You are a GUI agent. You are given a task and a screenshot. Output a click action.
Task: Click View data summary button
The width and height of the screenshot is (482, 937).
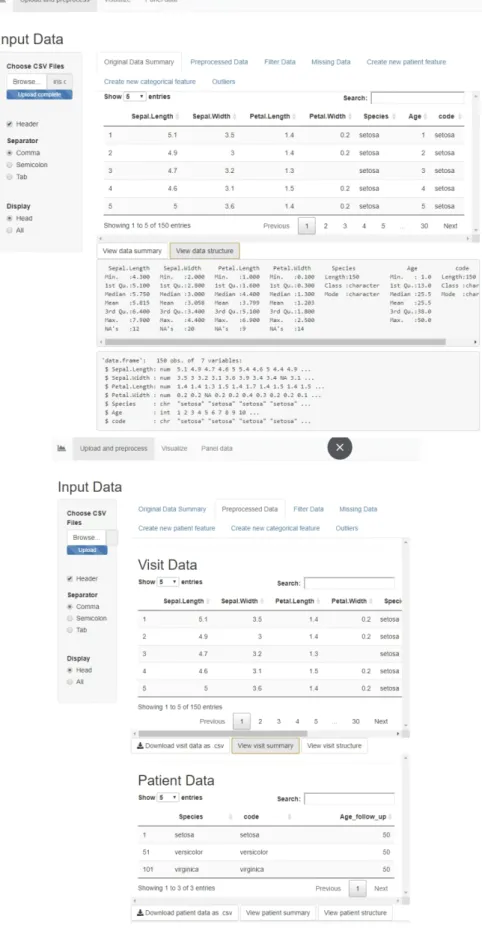132,251
